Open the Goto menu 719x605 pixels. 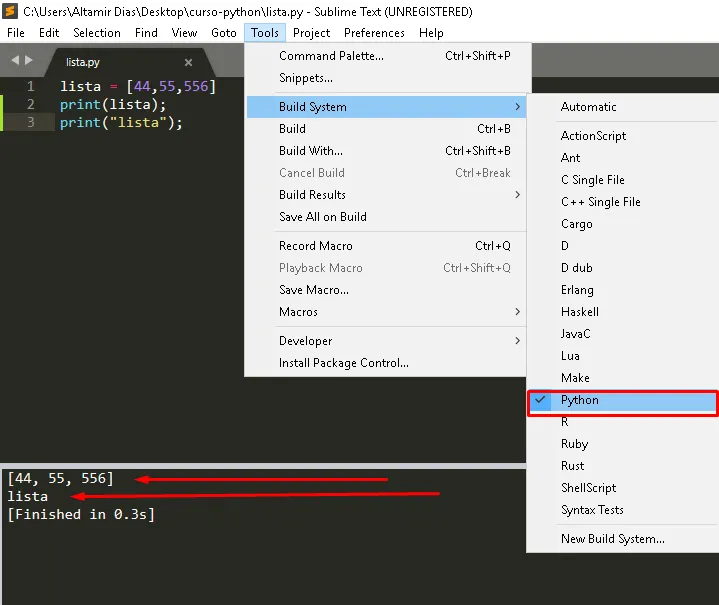tap(224, 33)
